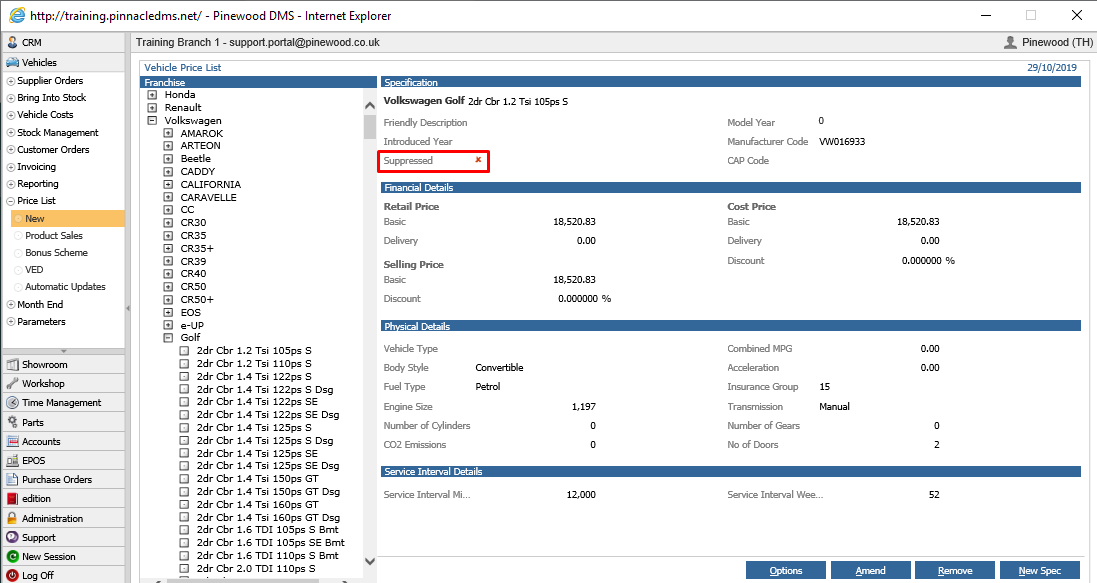This screenshot has height=583, width=1097.
Task: Expand the CALIFORNIA model node
Action: click(x=168, y=185)
